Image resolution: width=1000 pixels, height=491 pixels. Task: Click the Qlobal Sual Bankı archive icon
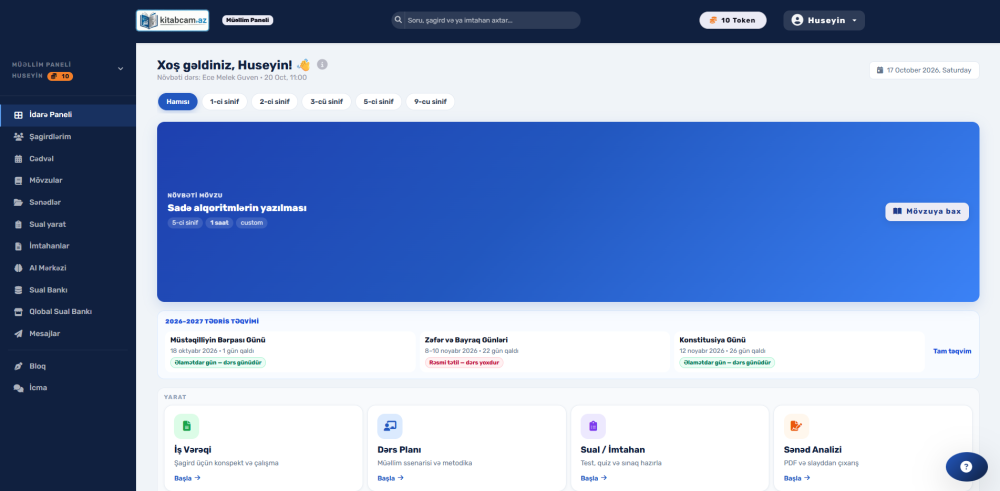[x=18, y=311]
